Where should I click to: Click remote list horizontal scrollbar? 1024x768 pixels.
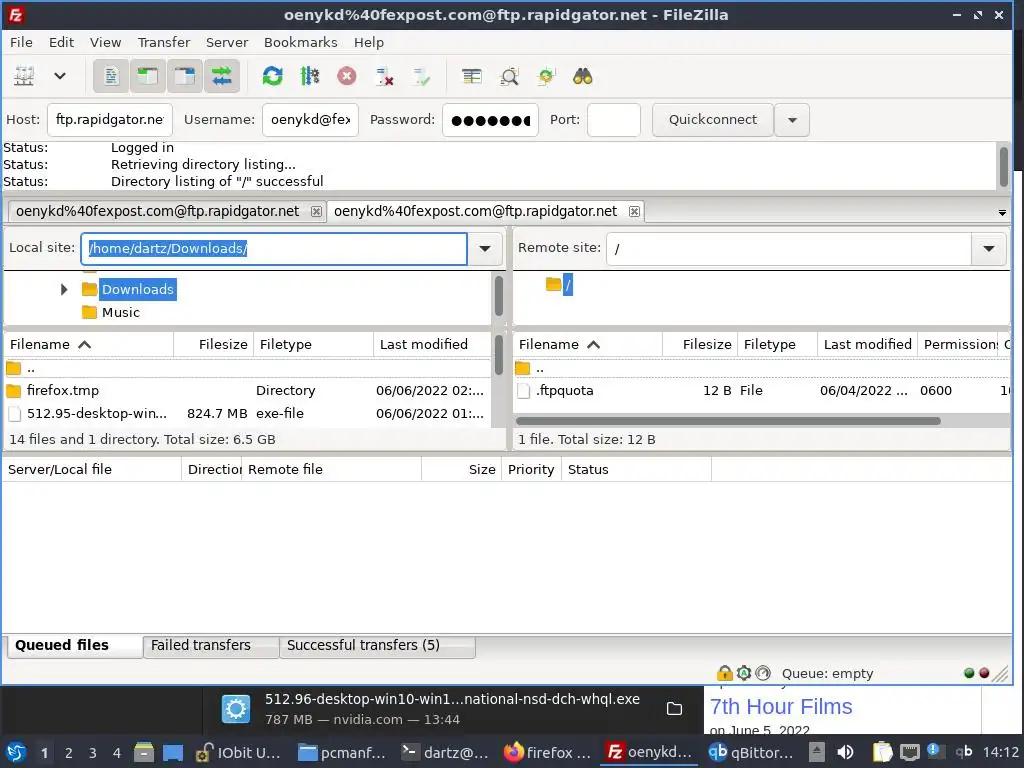pyautogui.click(x=728, y=421)
